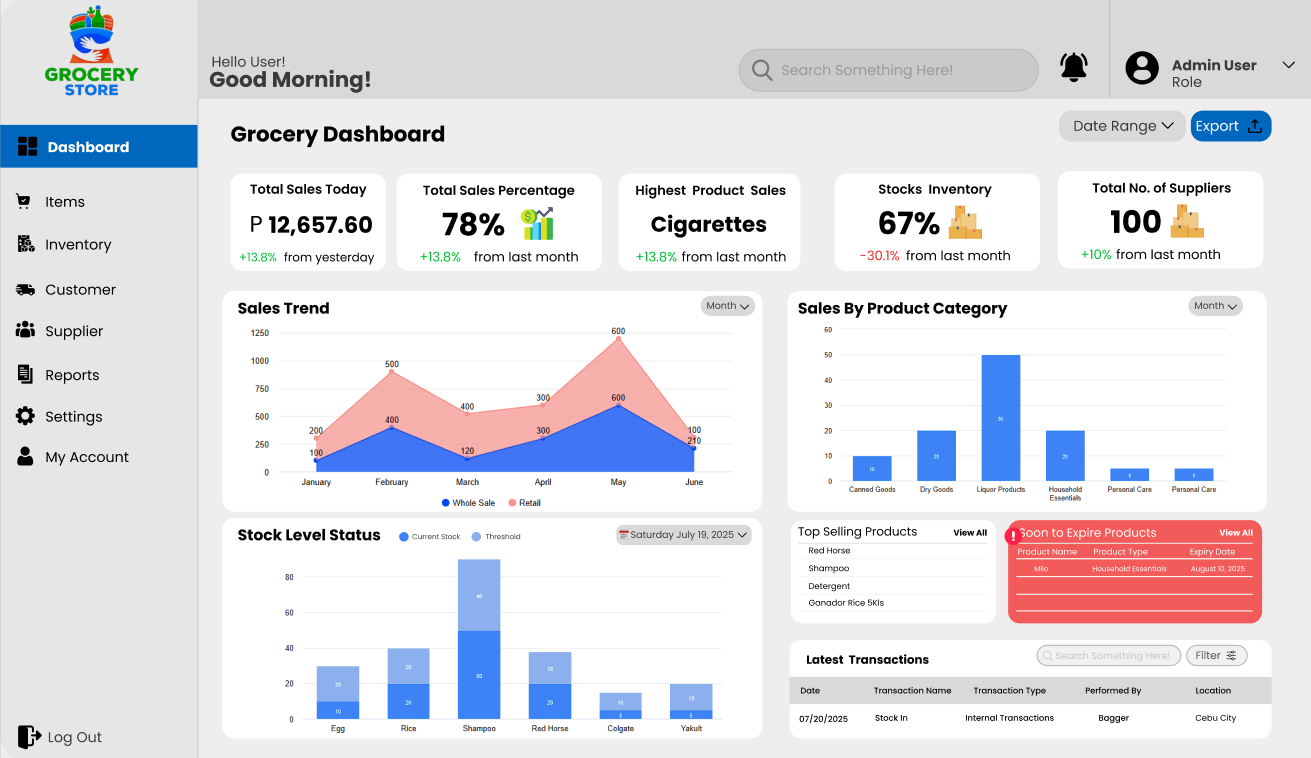Screen dimensions: 1311x758
Task: Open Settings via the gear icon
Action: point(25,416)
